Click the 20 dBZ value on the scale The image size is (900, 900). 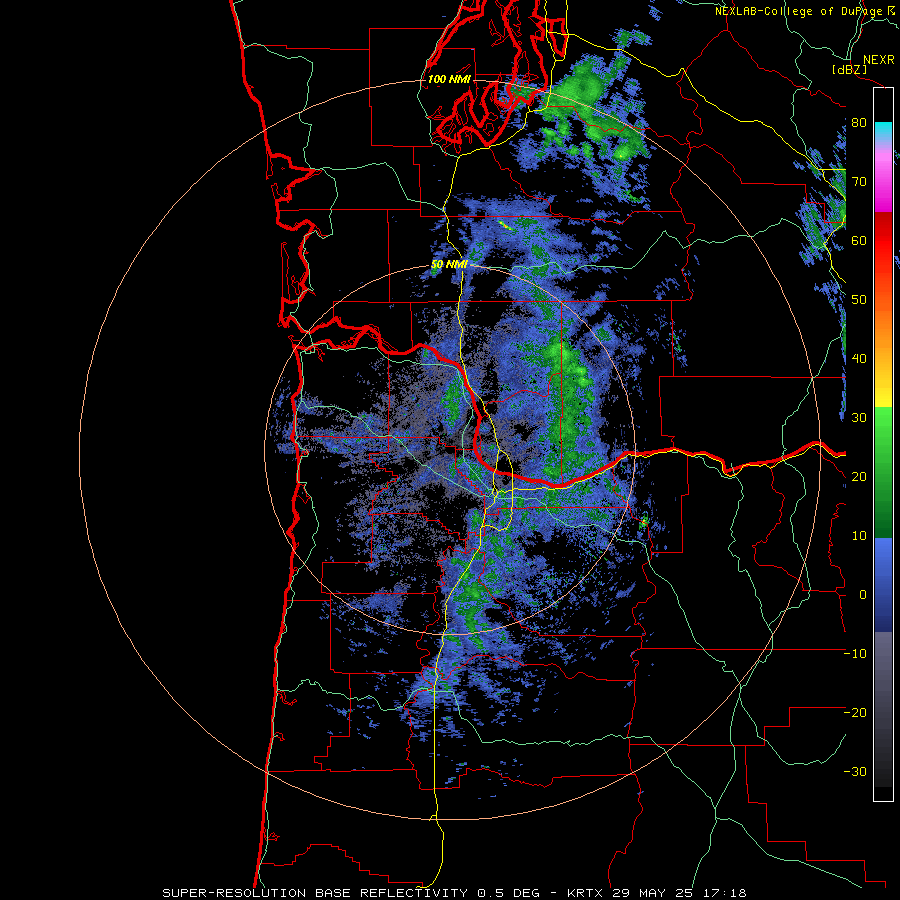pyautogui.click(x=859, y=477)
